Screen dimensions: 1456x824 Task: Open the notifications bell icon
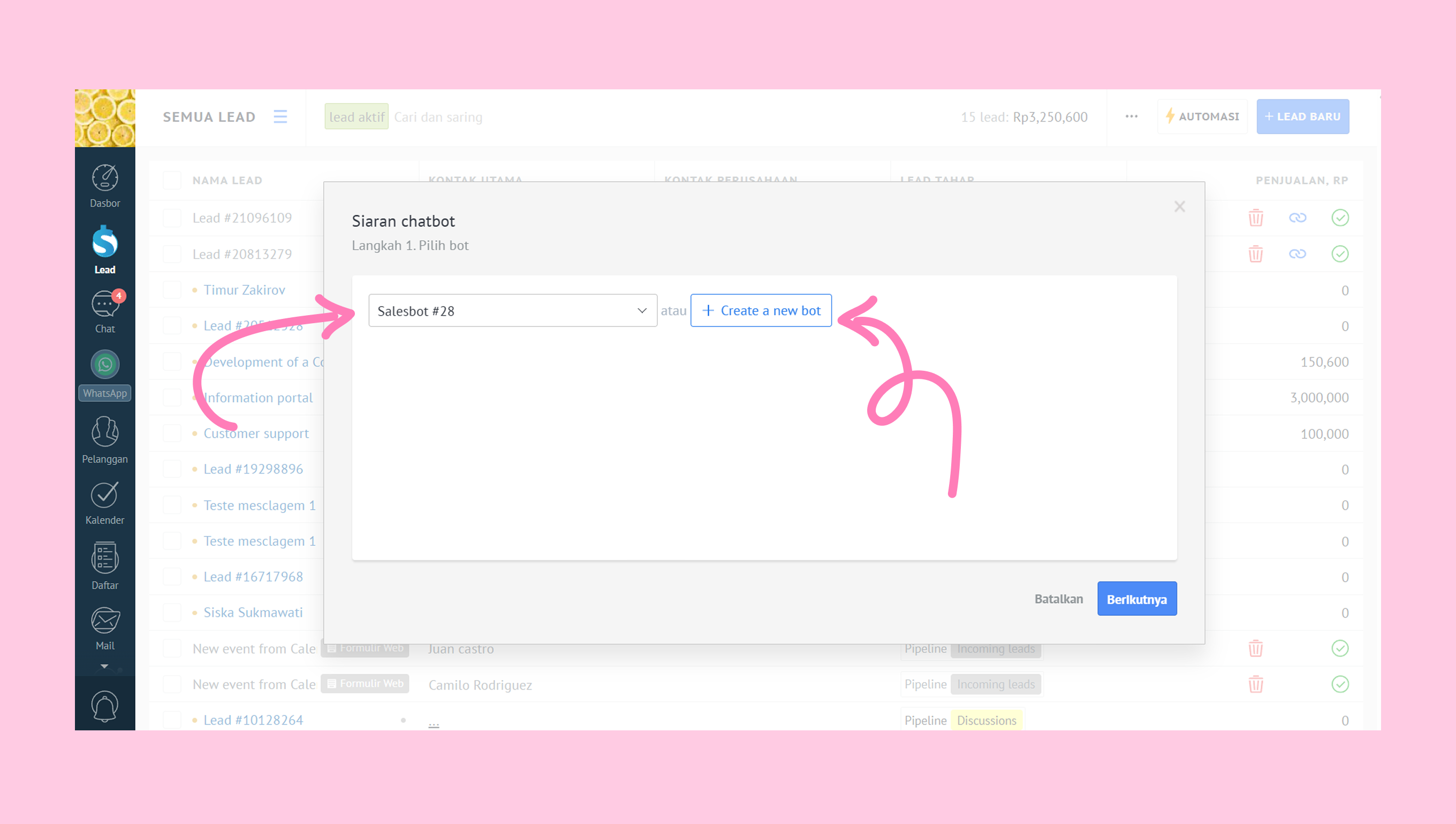point(105,706)
